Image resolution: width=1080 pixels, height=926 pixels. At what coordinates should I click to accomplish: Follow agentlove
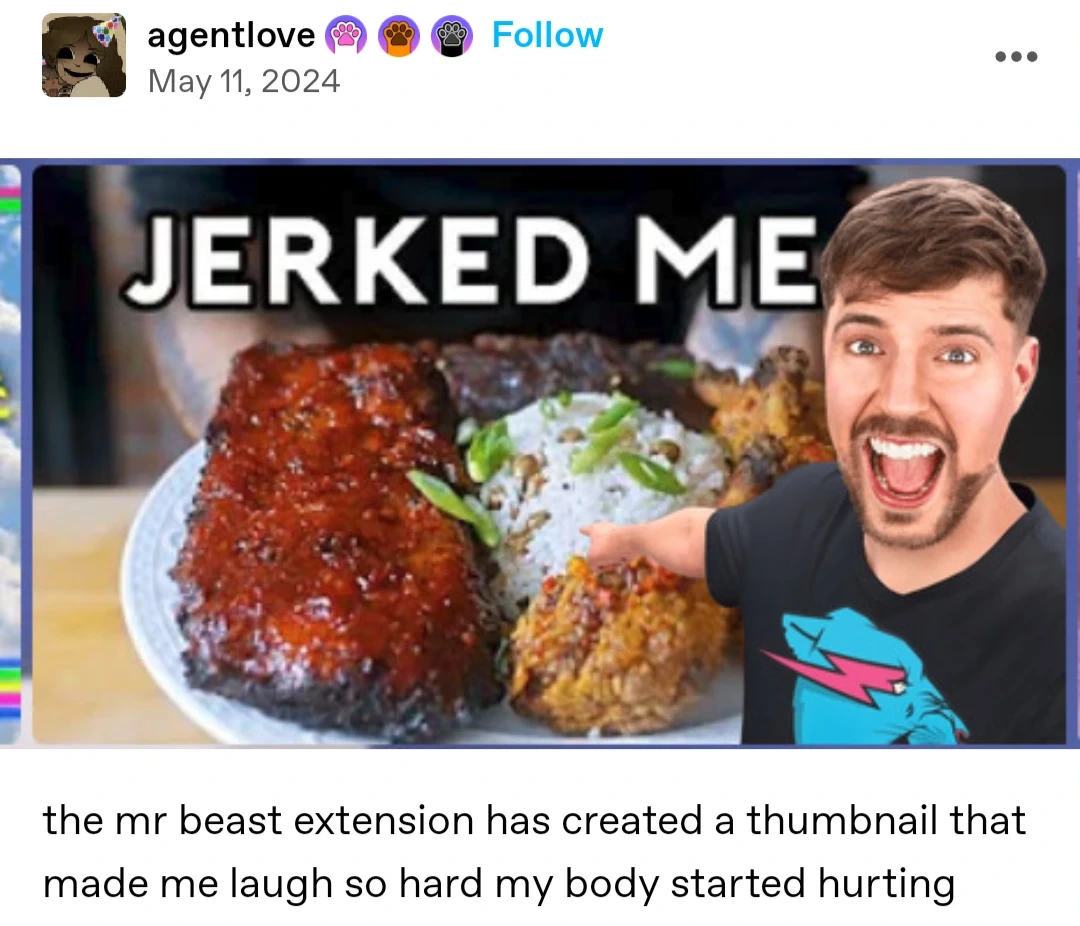(x=548, y=35)
